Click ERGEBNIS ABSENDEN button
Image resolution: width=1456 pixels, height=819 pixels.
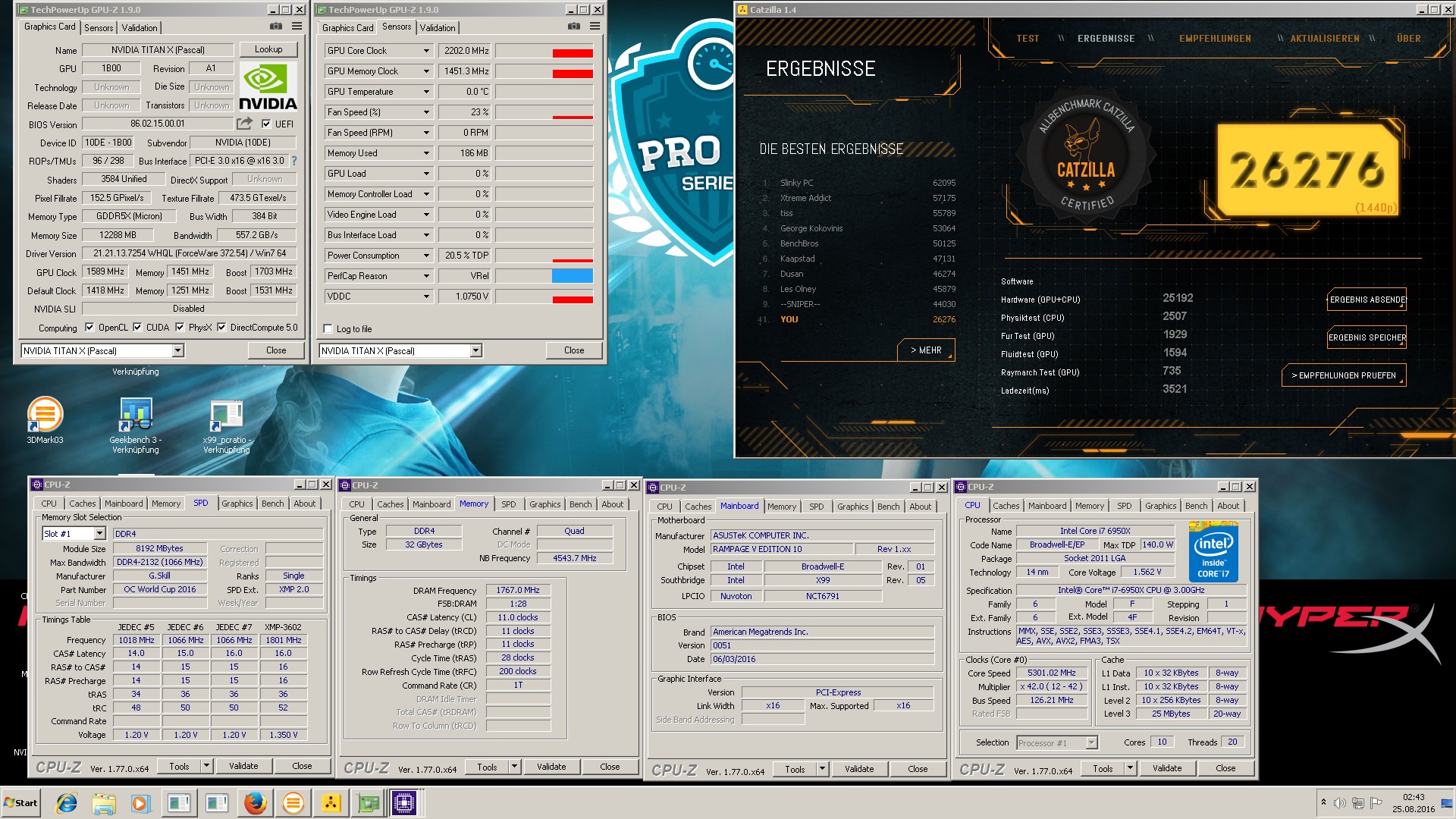(1367, 300)
